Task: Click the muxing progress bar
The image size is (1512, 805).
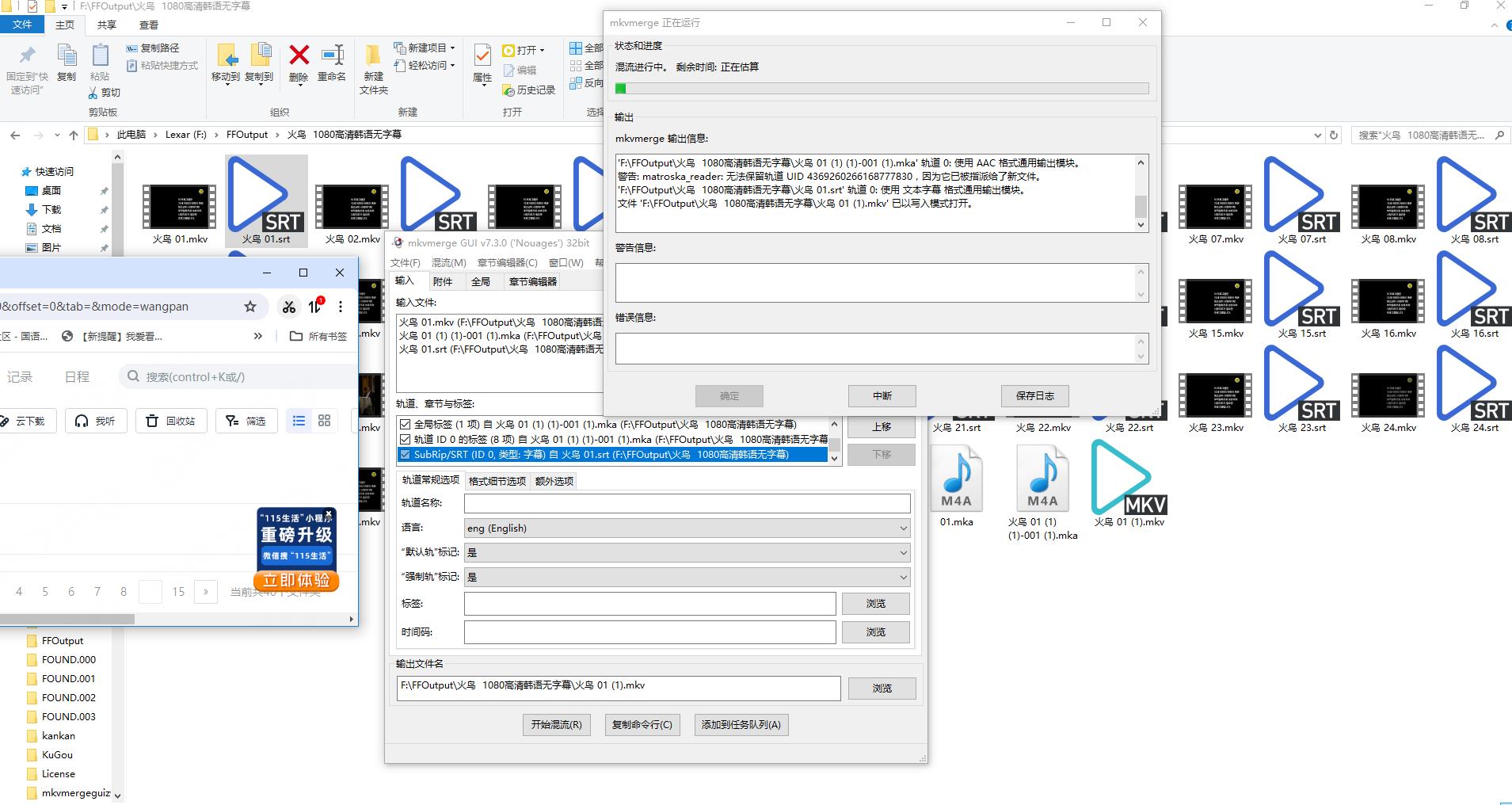Action: (x=882, y=89)
